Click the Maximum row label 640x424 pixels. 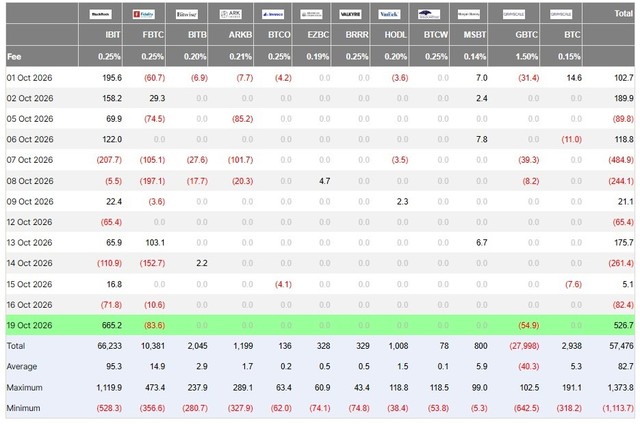coord(24,387)
